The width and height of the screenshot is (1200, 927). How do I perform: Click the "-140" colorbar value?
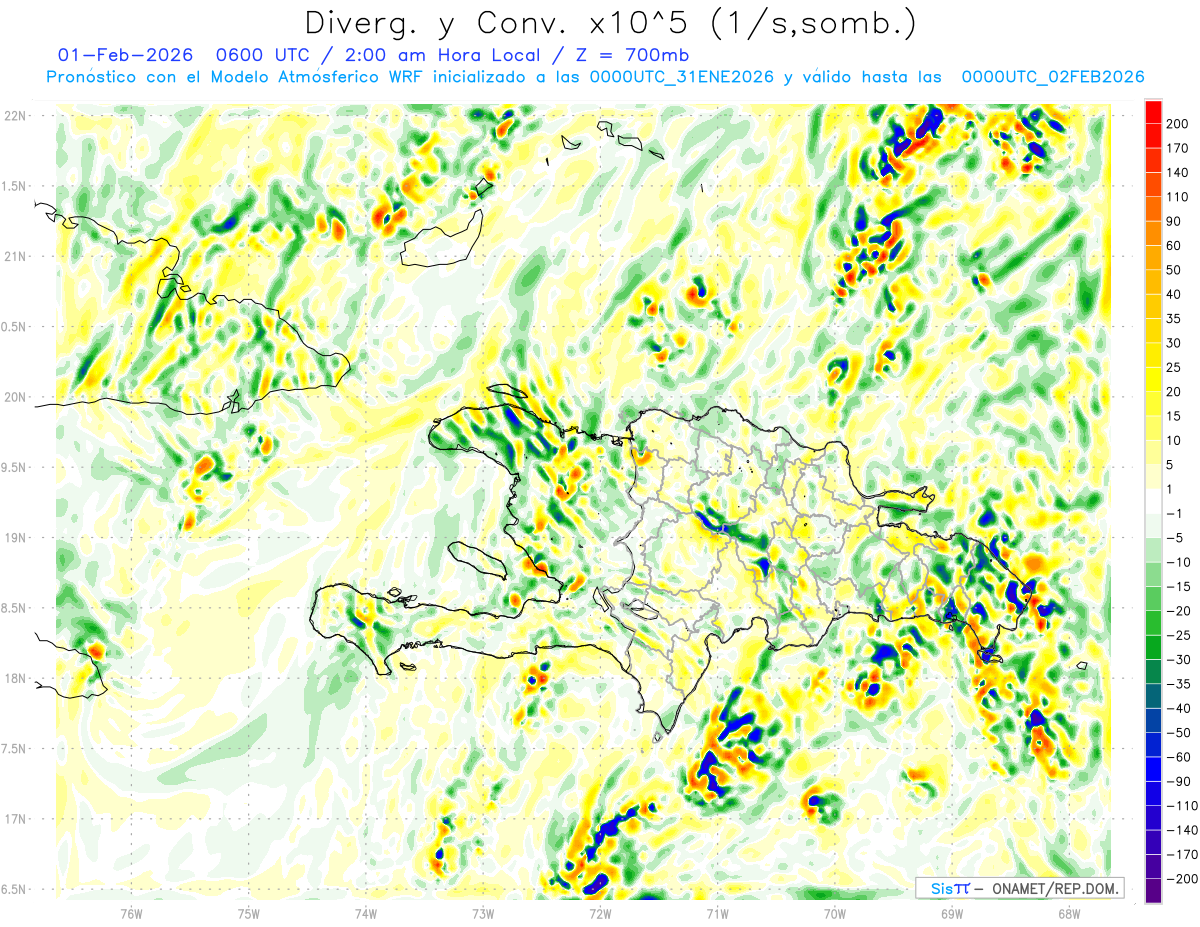pyautogui.click(x=1184, y=830)
